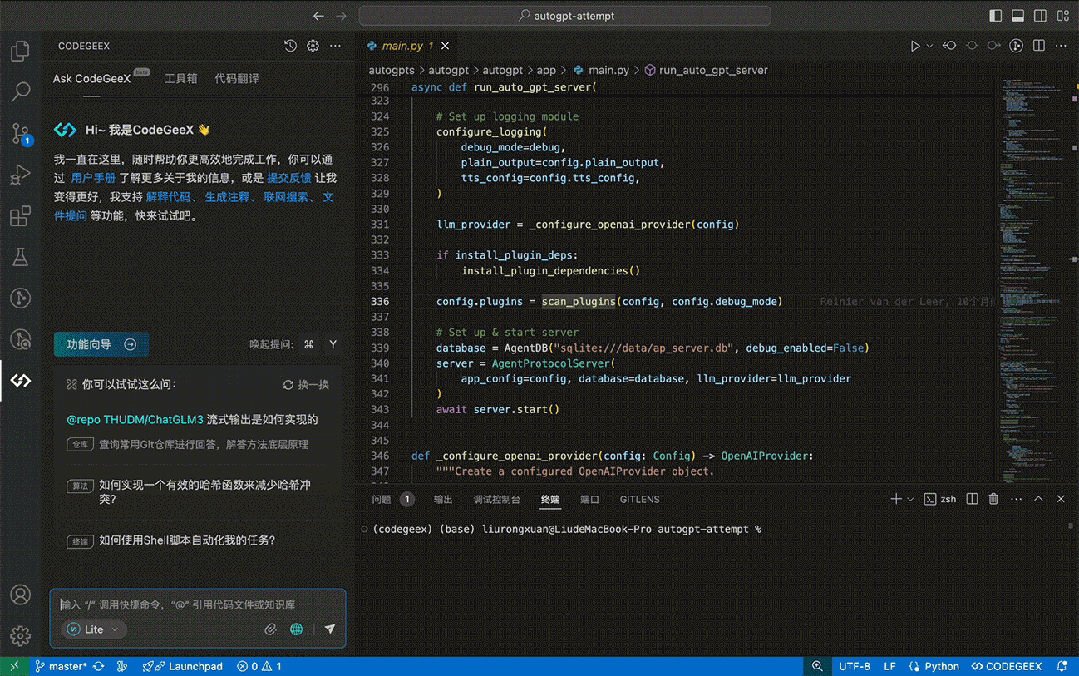Switch to the GITLENS panel tab
Viewport: 1079px width, 676px height.
pos(639,499)
